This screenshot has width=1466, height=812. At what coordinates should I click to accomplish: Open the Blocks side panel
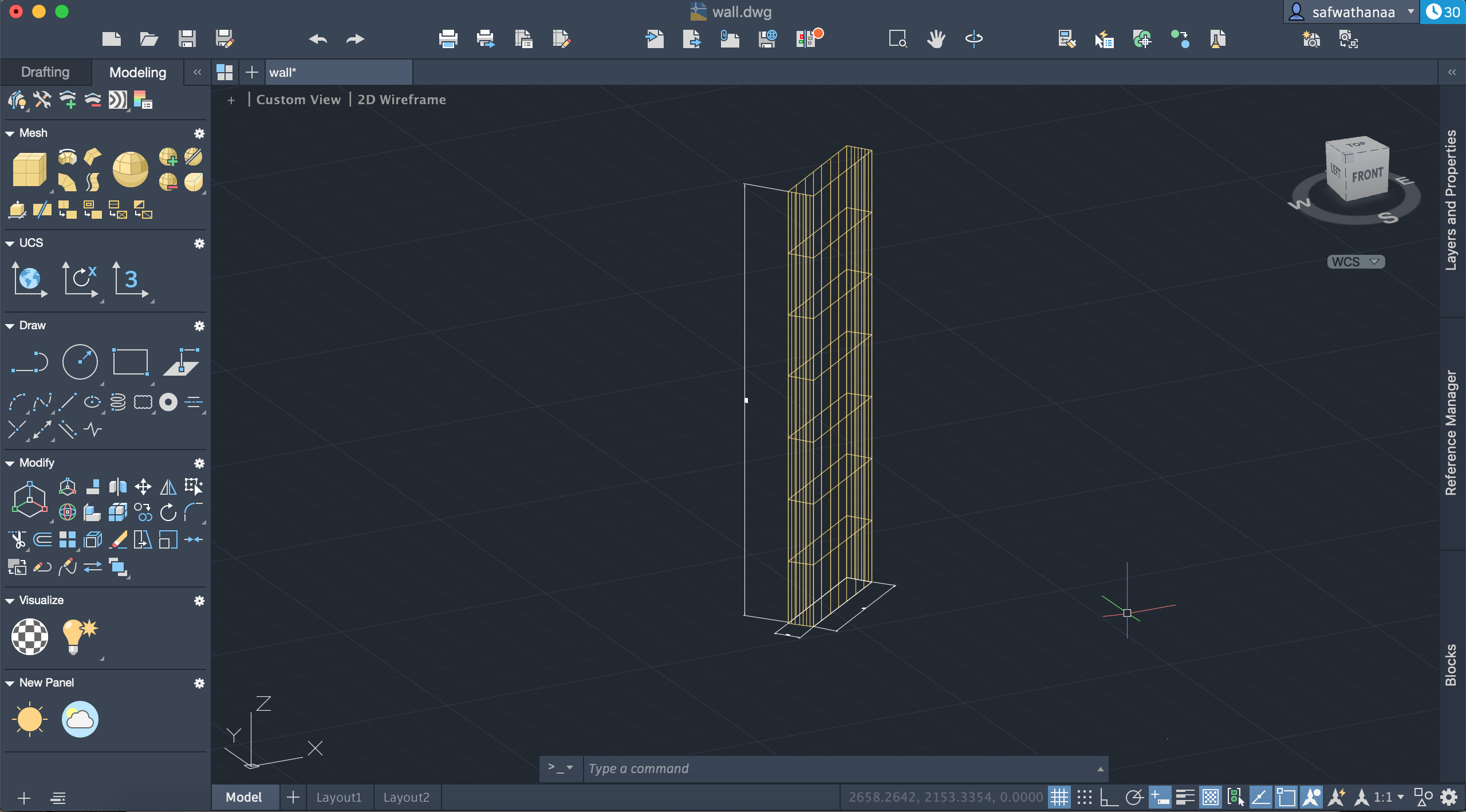pos(1451,665)
